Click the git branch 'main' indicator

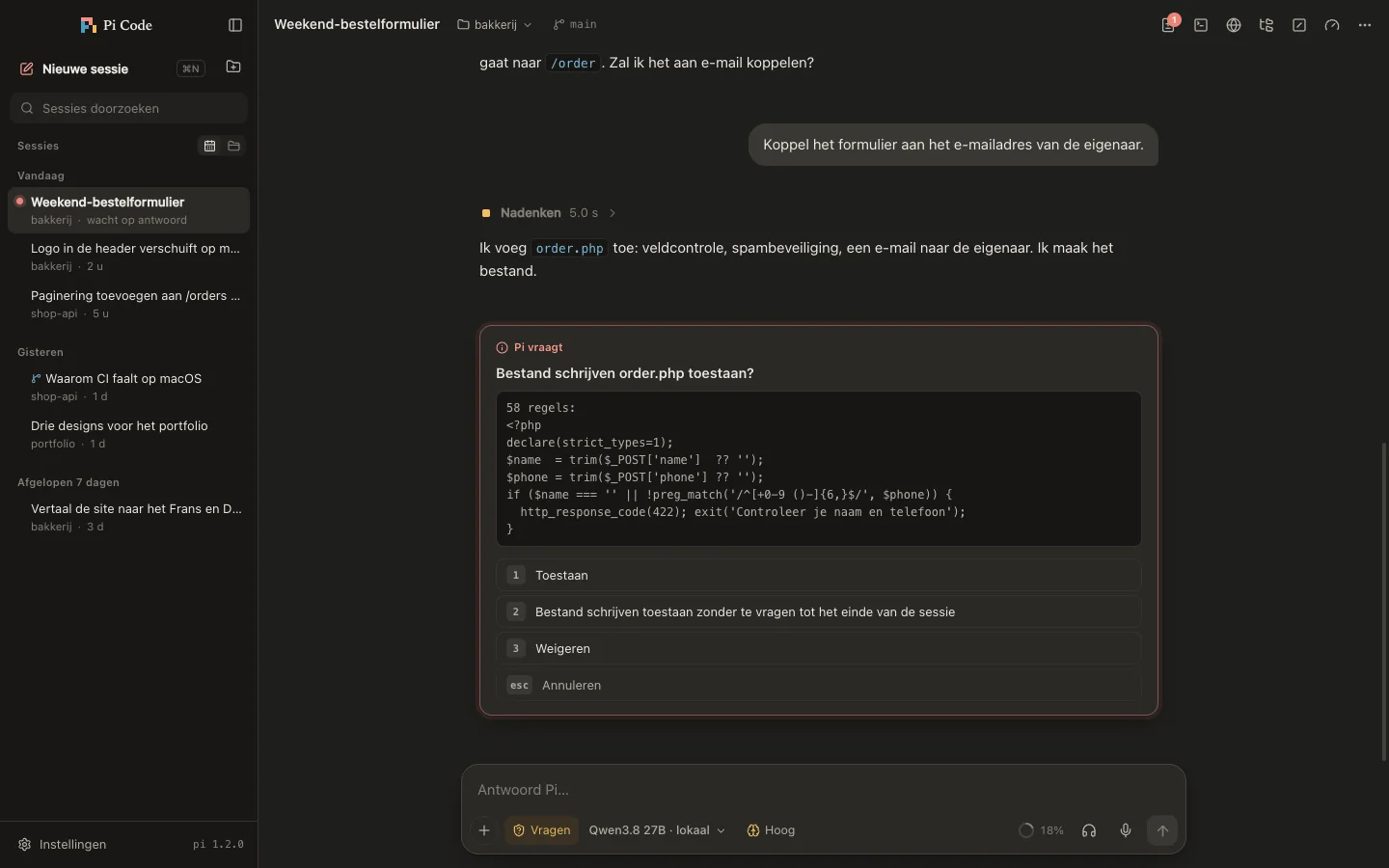[575, 24]
